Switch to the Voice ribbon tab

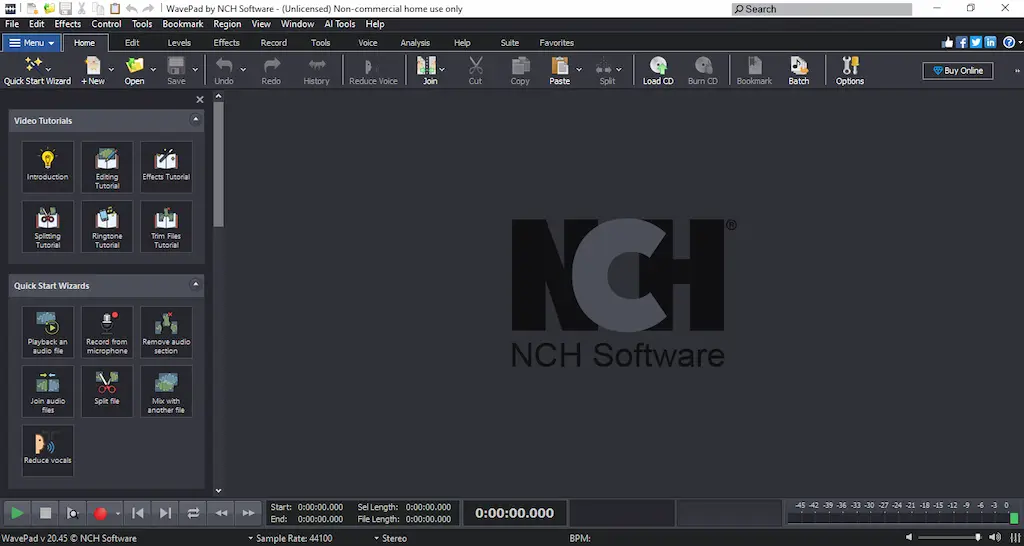(368, 42)
